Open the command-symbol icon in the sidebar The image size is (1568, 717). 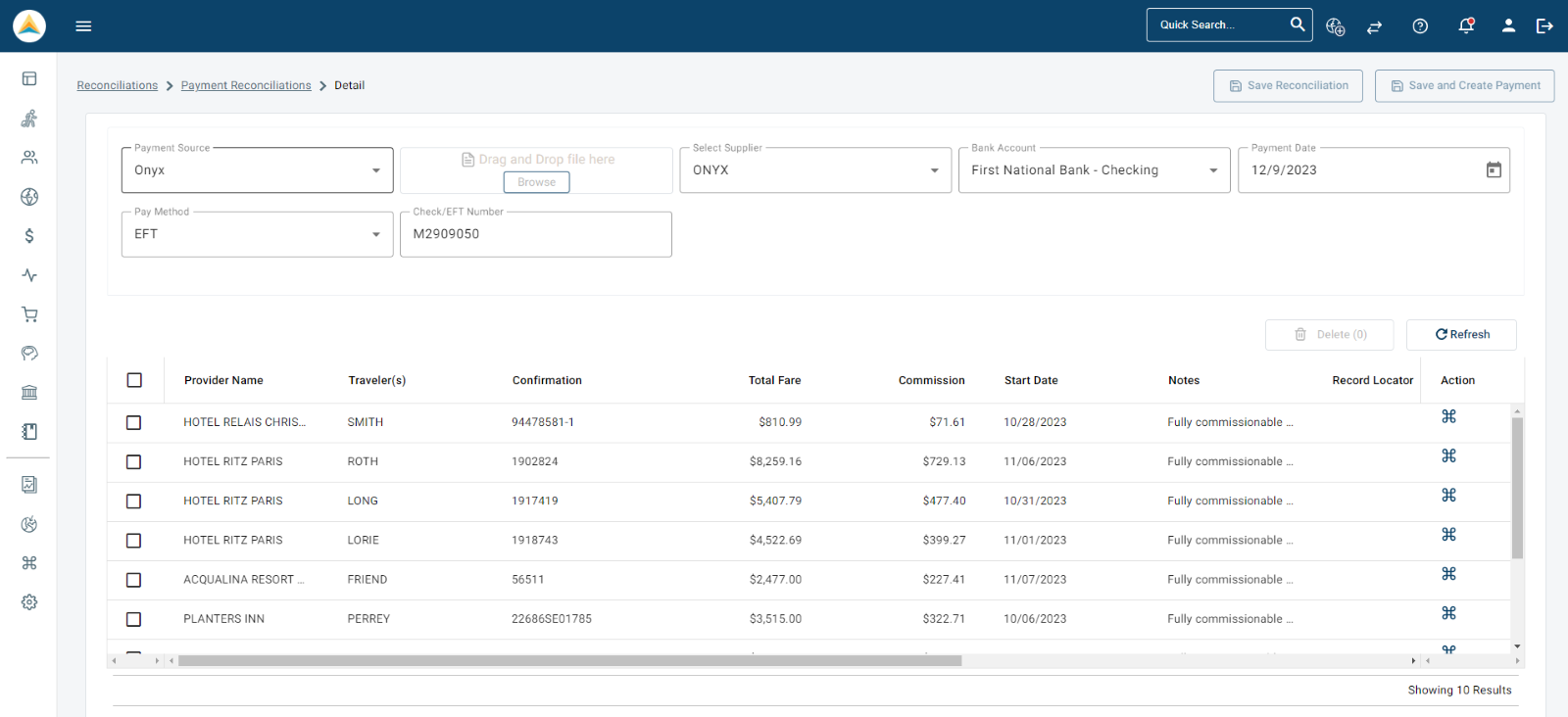pyautogui.click(x=29, y=563)
